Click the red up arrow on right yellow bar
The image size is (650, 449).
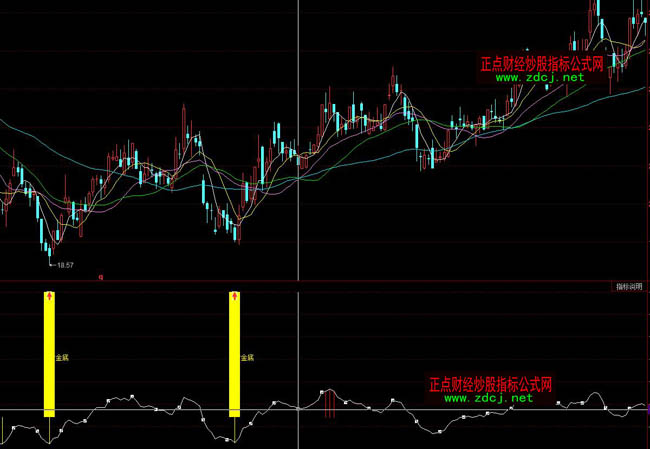[235, 296]
